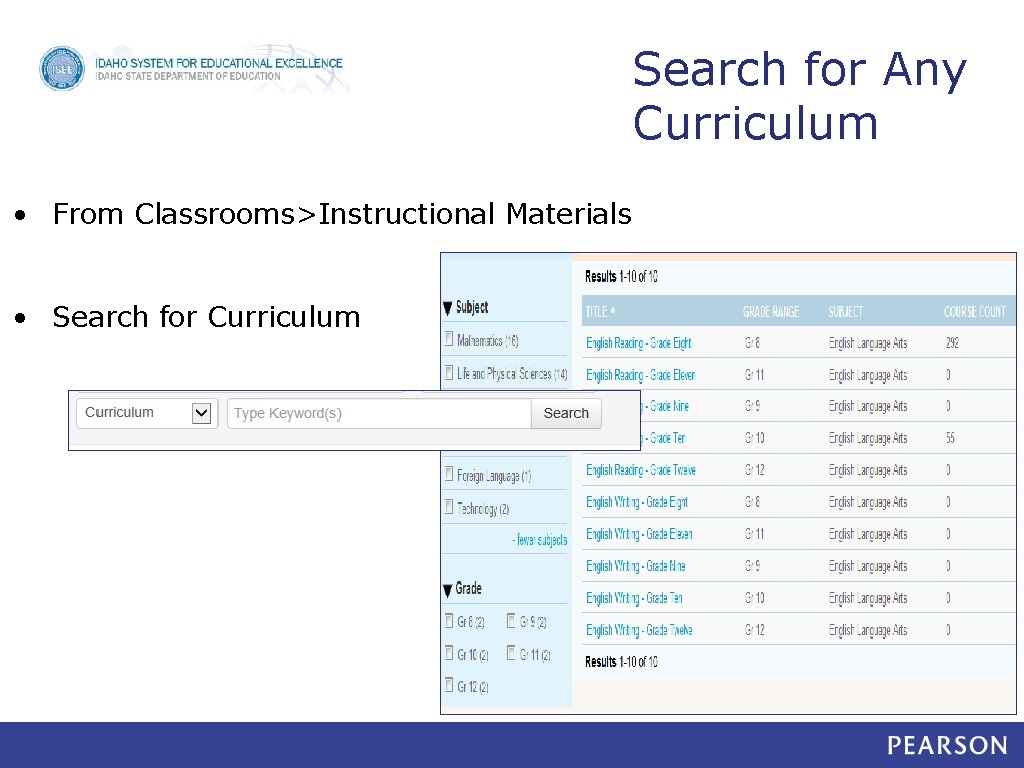Click the PEARSON logo in the footer
The image size is (1024, 768).
947,746
